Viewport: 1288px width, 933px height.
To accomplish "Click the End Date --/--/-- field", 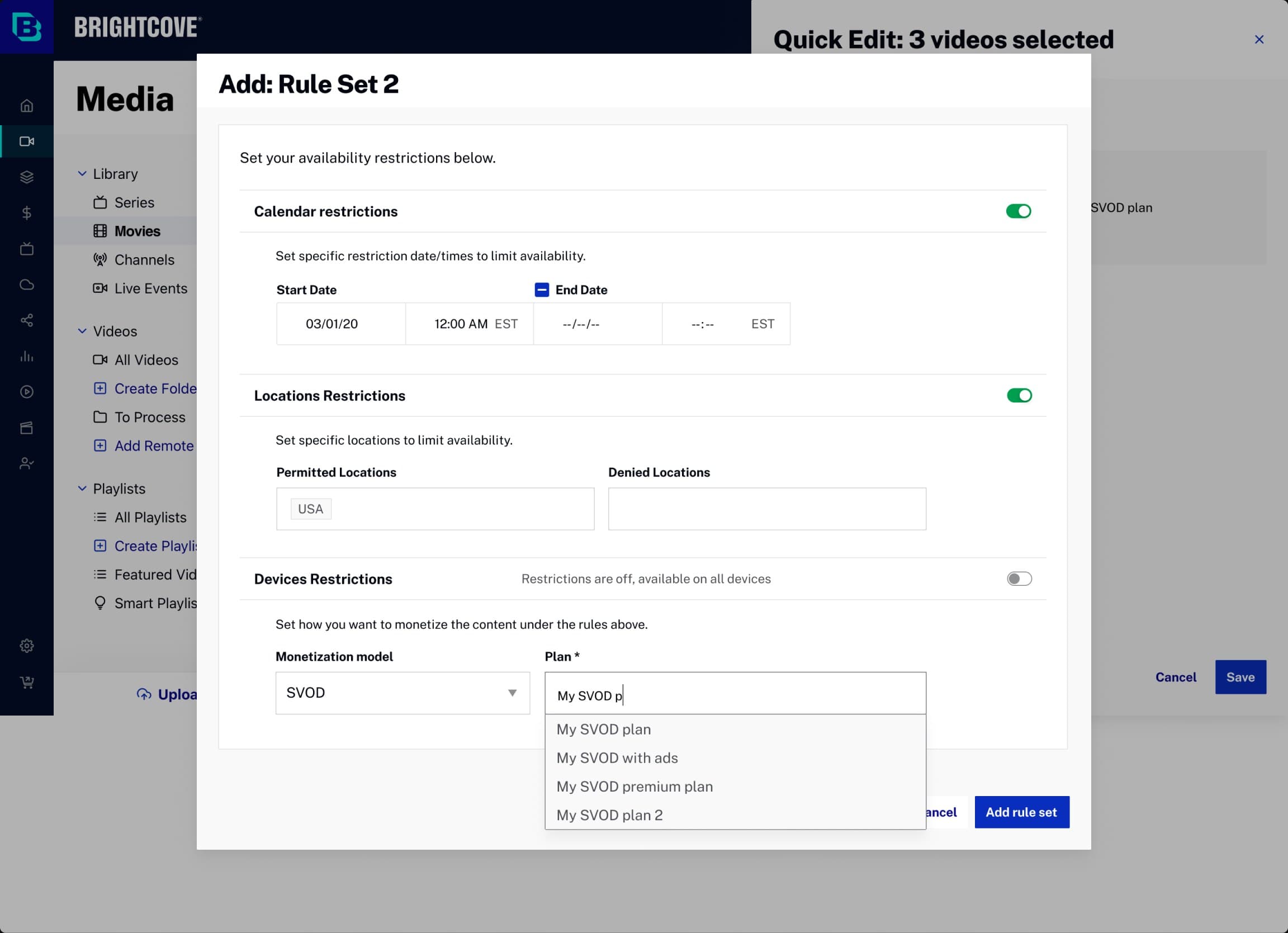I will click(598, 324).
